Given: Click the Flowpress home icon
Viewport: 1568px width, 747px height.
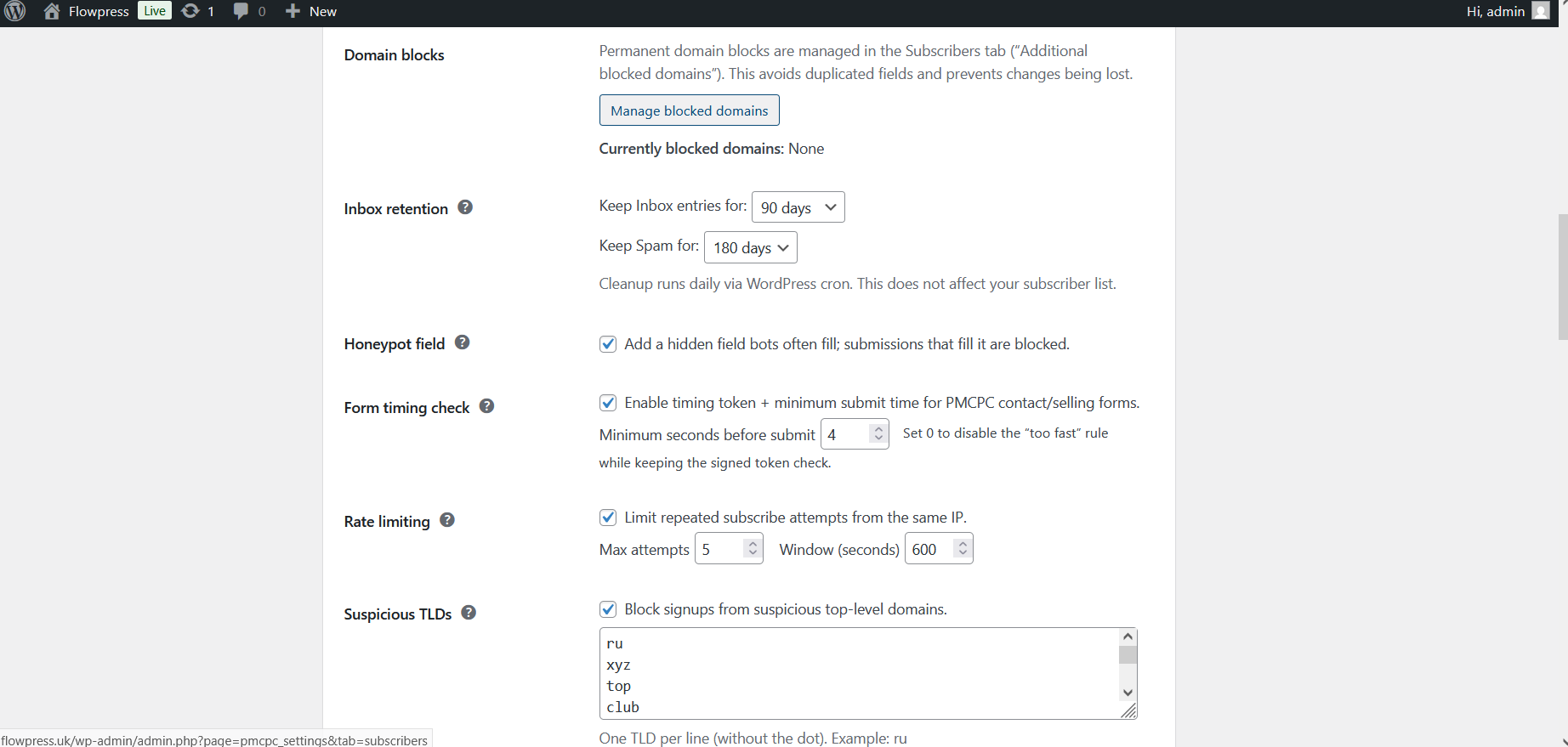Looking at the screenshot, I should [x=52, y=11].
